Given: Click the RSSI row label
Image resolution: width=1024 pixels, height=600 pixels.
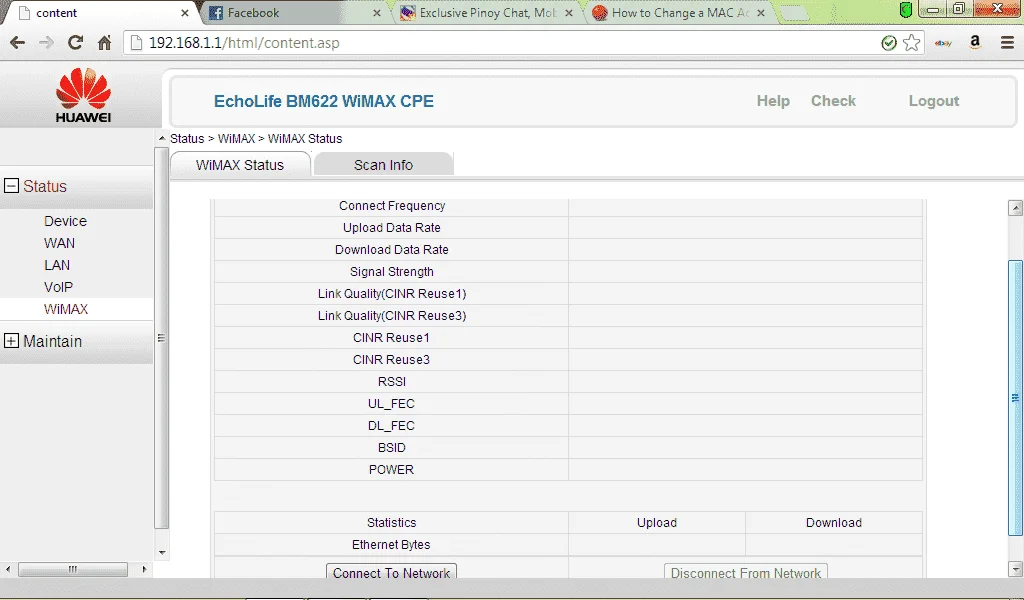Looking at the screenshot, I should (392, 382).
